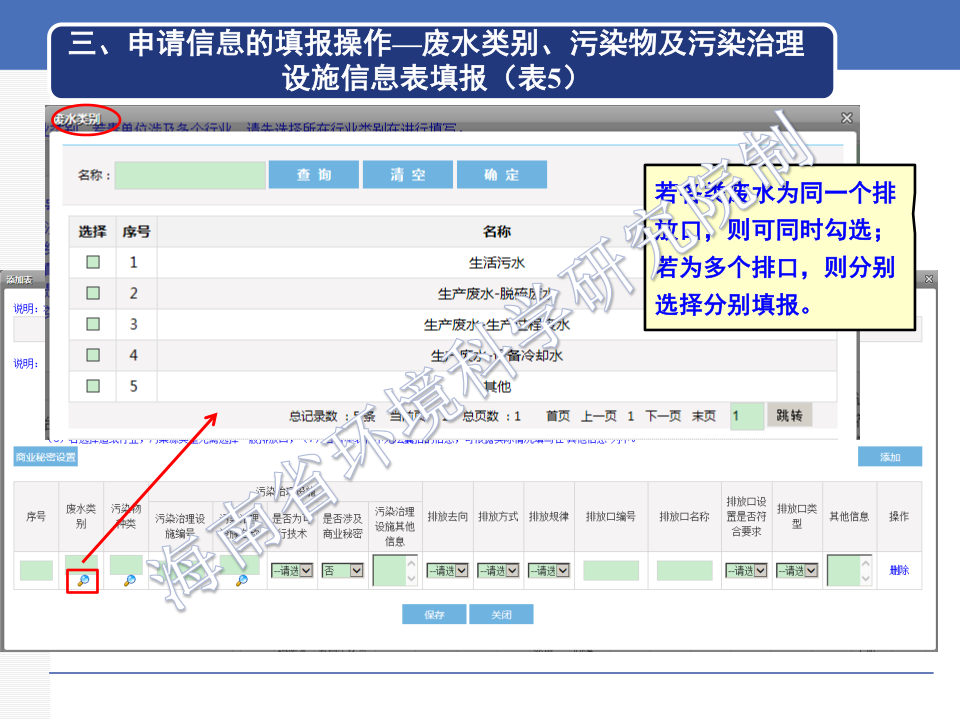Click the 选择 column header
Viewport: 960px width, 720px height.
click(92, 231)
